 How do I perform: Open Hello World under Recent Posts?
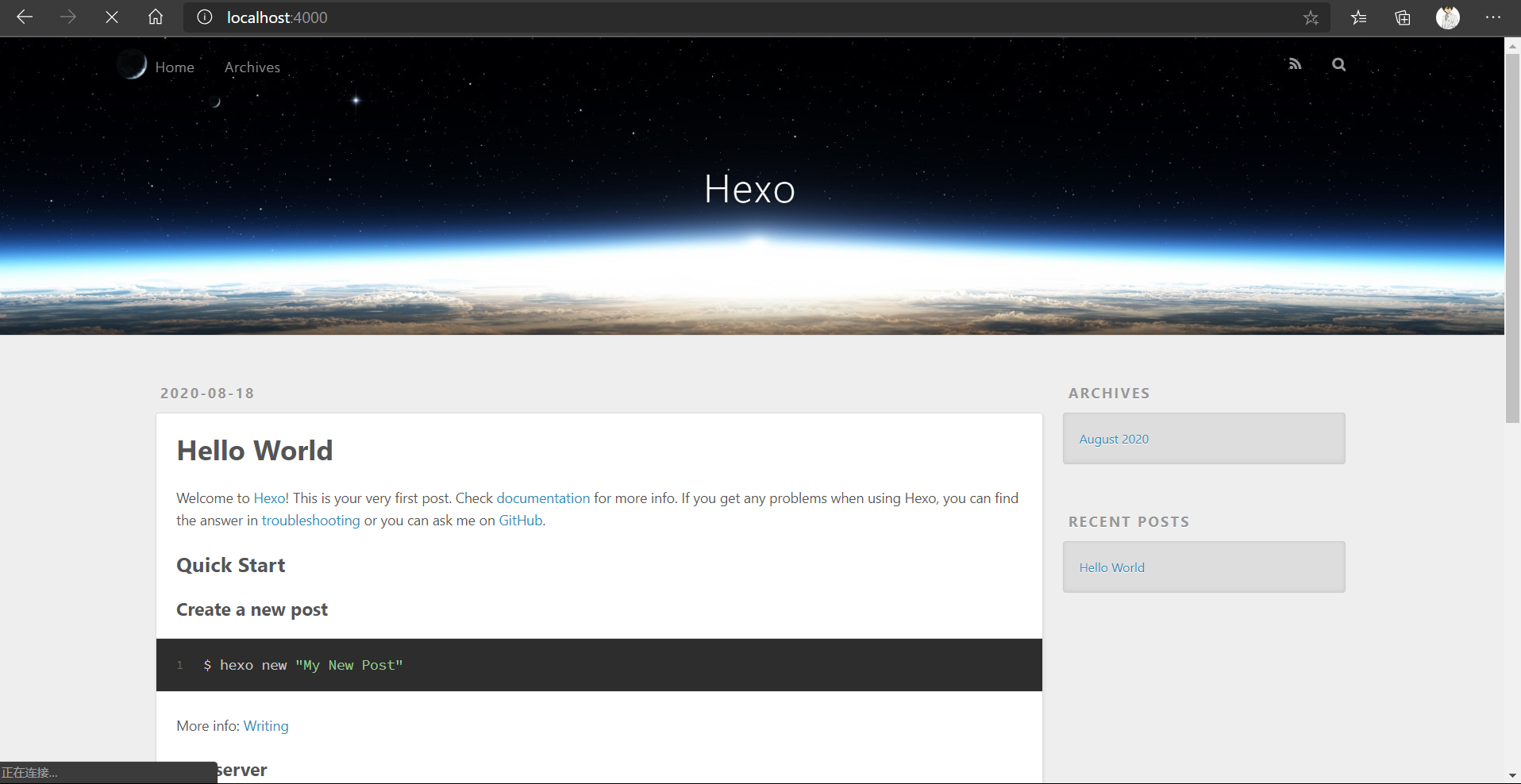point(1111,567)
